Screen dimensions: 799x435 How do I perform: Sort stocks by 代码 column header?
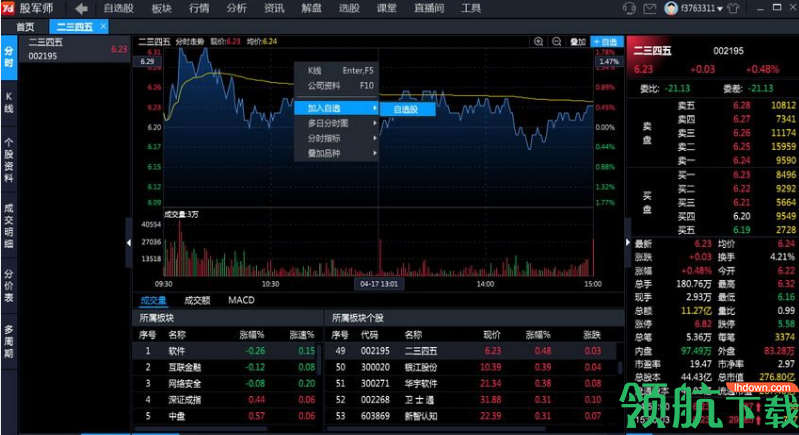pos(369,335)
